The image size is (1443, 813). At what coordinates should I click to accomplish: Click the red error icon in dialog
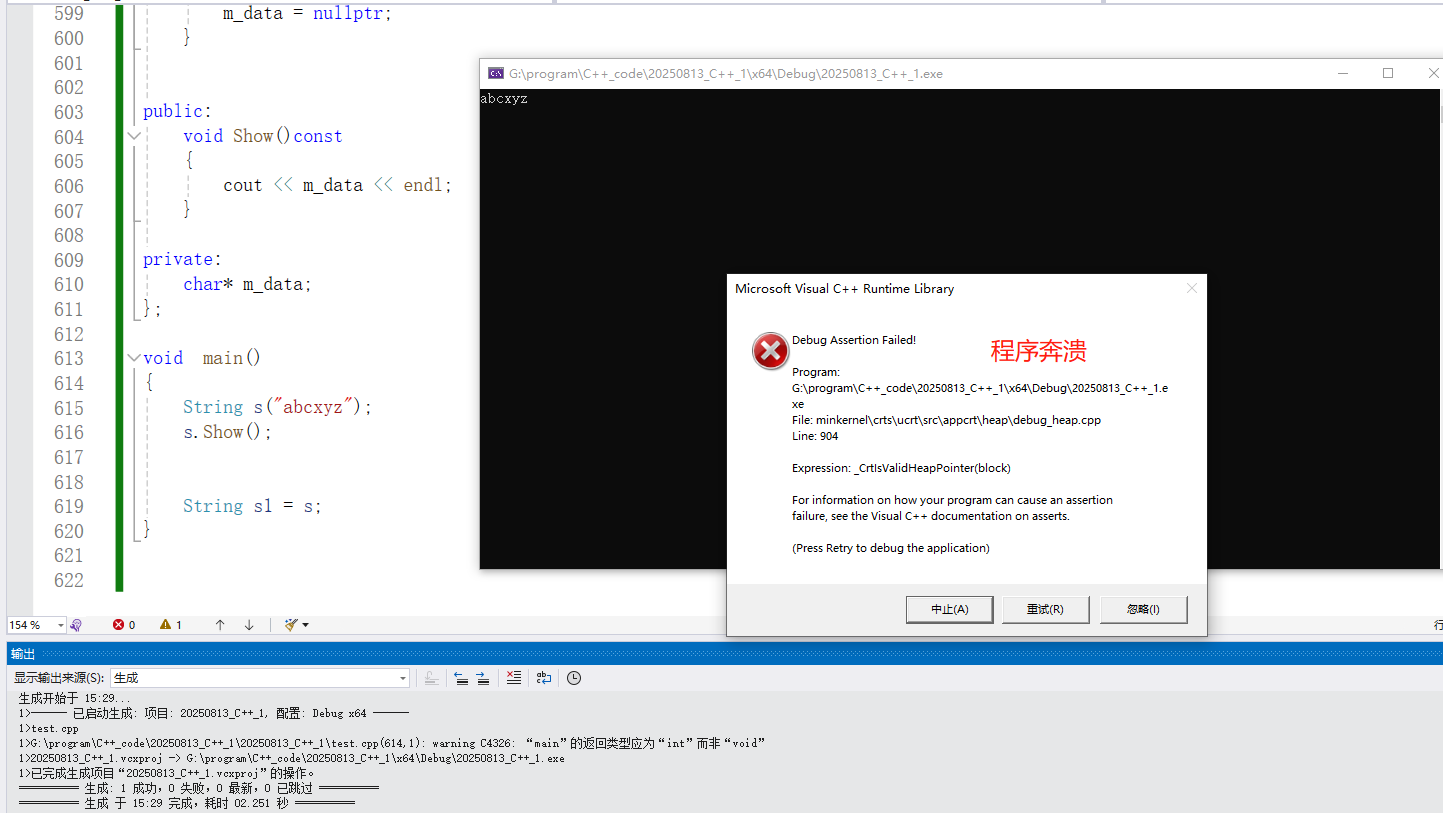[x=770, y=351]
